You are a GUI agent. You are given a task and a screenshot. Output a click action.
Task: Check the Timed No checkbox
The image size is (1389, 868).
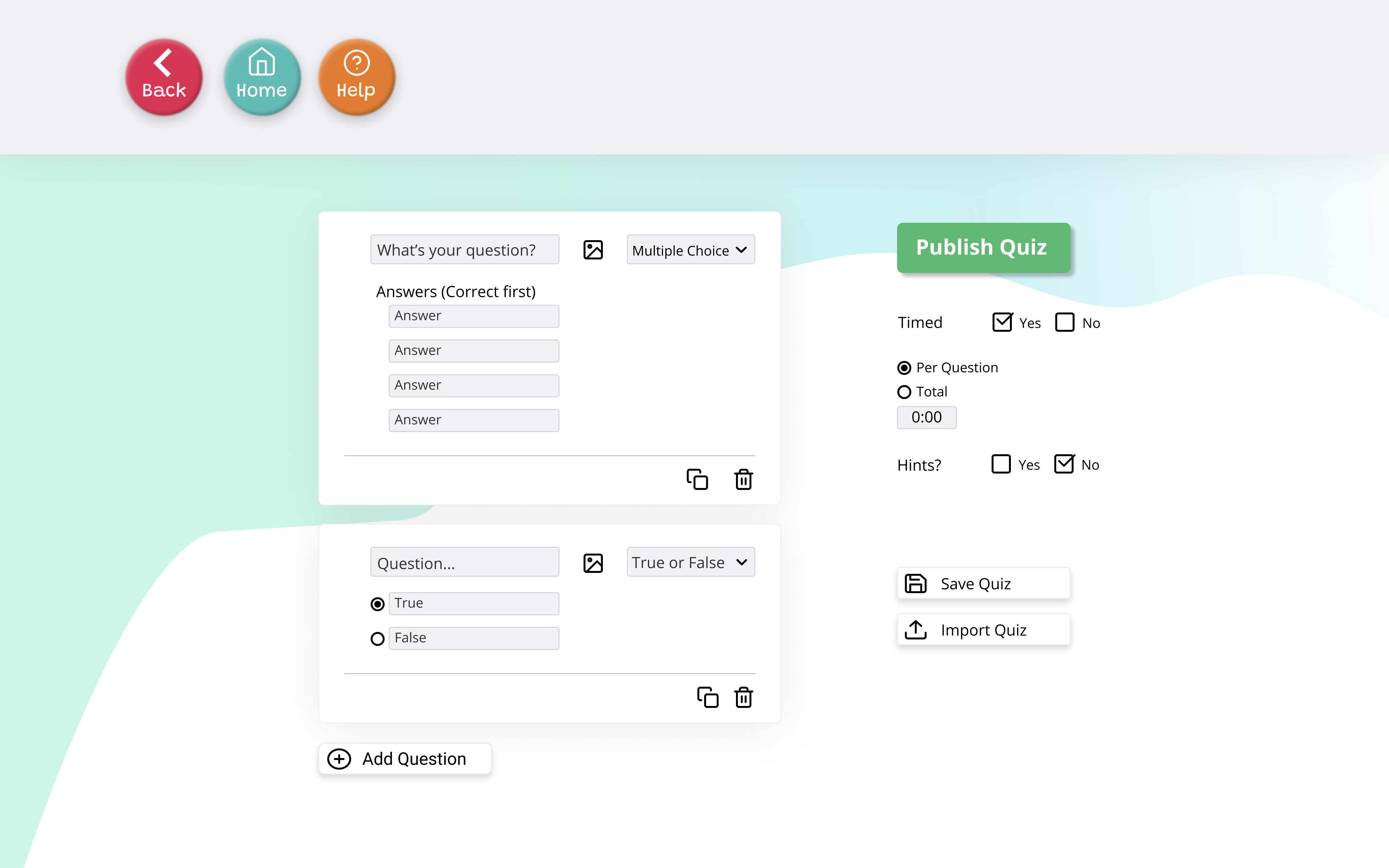(x=1064, y=322)
